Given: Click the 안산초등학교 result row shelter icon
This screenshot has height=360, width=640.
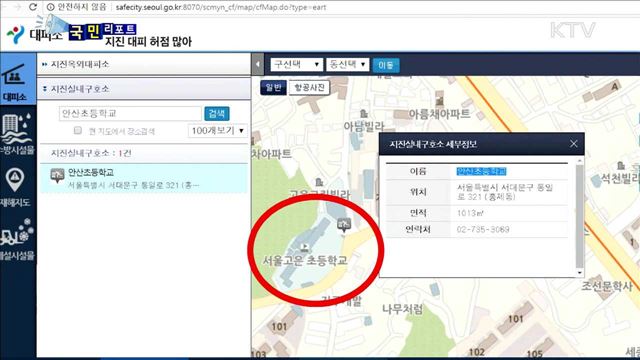Looking at the screenshot, I should (x=58, y=176).
